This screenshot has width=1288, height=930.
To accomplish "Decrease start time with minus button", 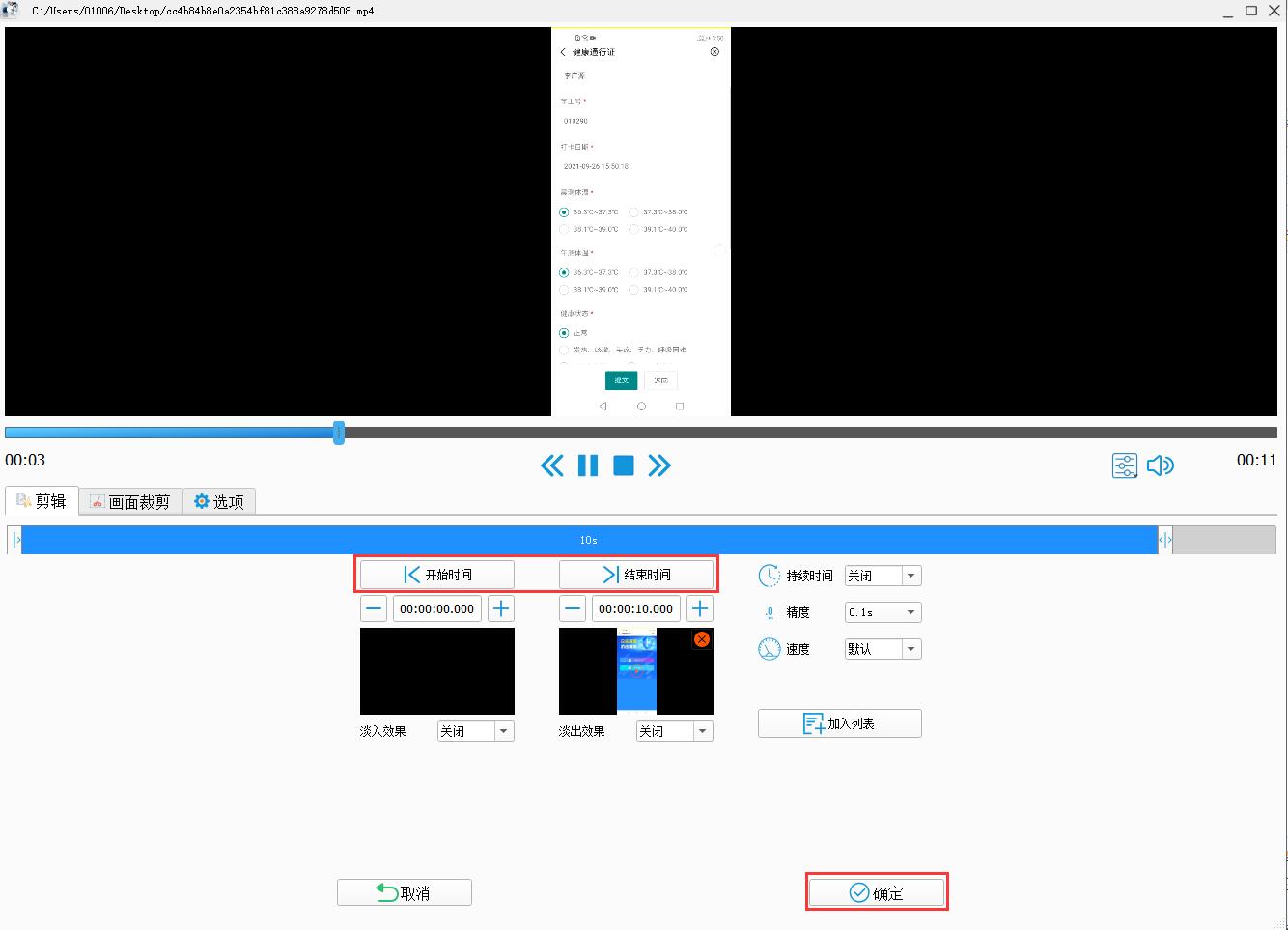I will click(x=374, y=608).
